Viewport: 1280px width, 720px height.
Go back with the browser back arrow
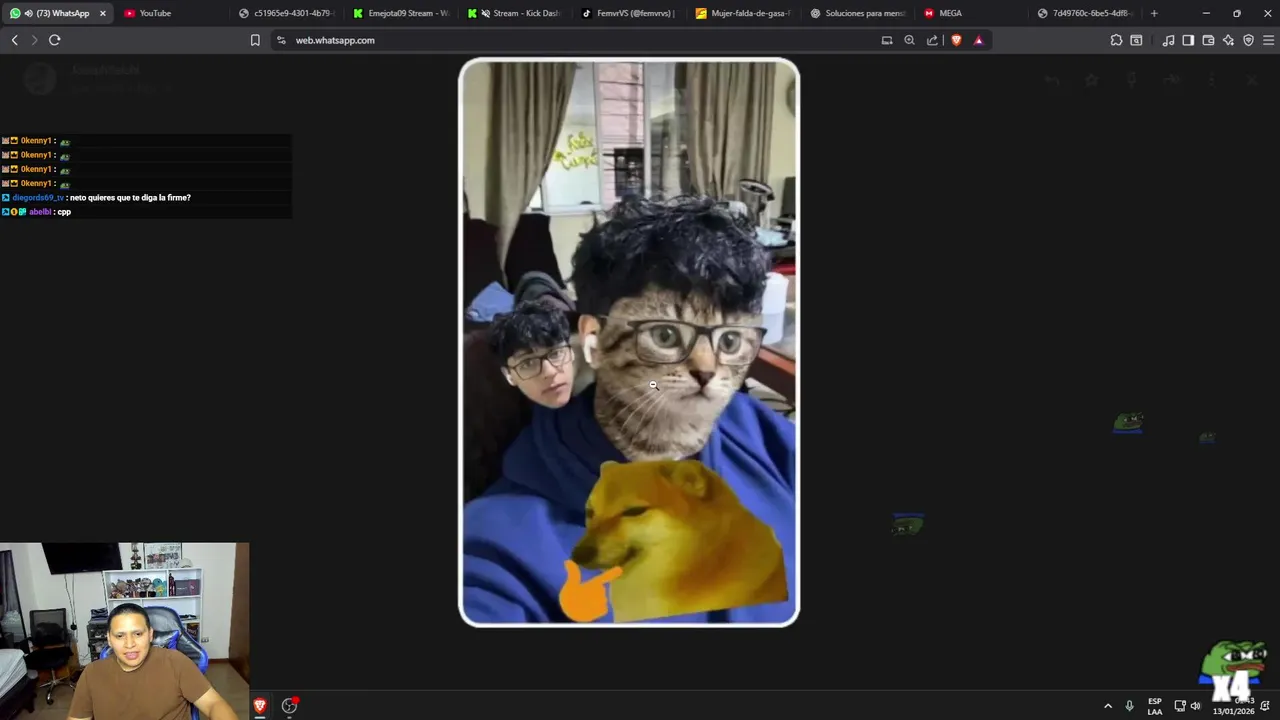[x=14, y=40]
